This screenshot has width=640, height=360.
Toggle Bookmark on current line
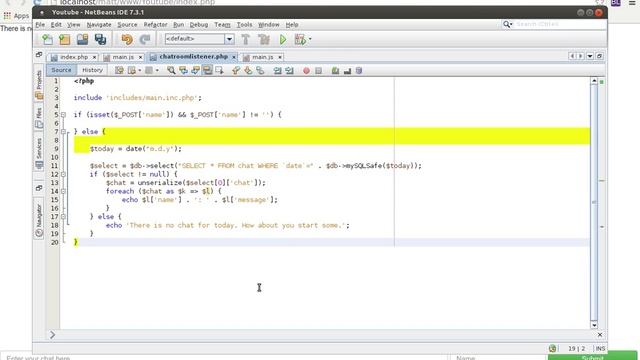260,71
